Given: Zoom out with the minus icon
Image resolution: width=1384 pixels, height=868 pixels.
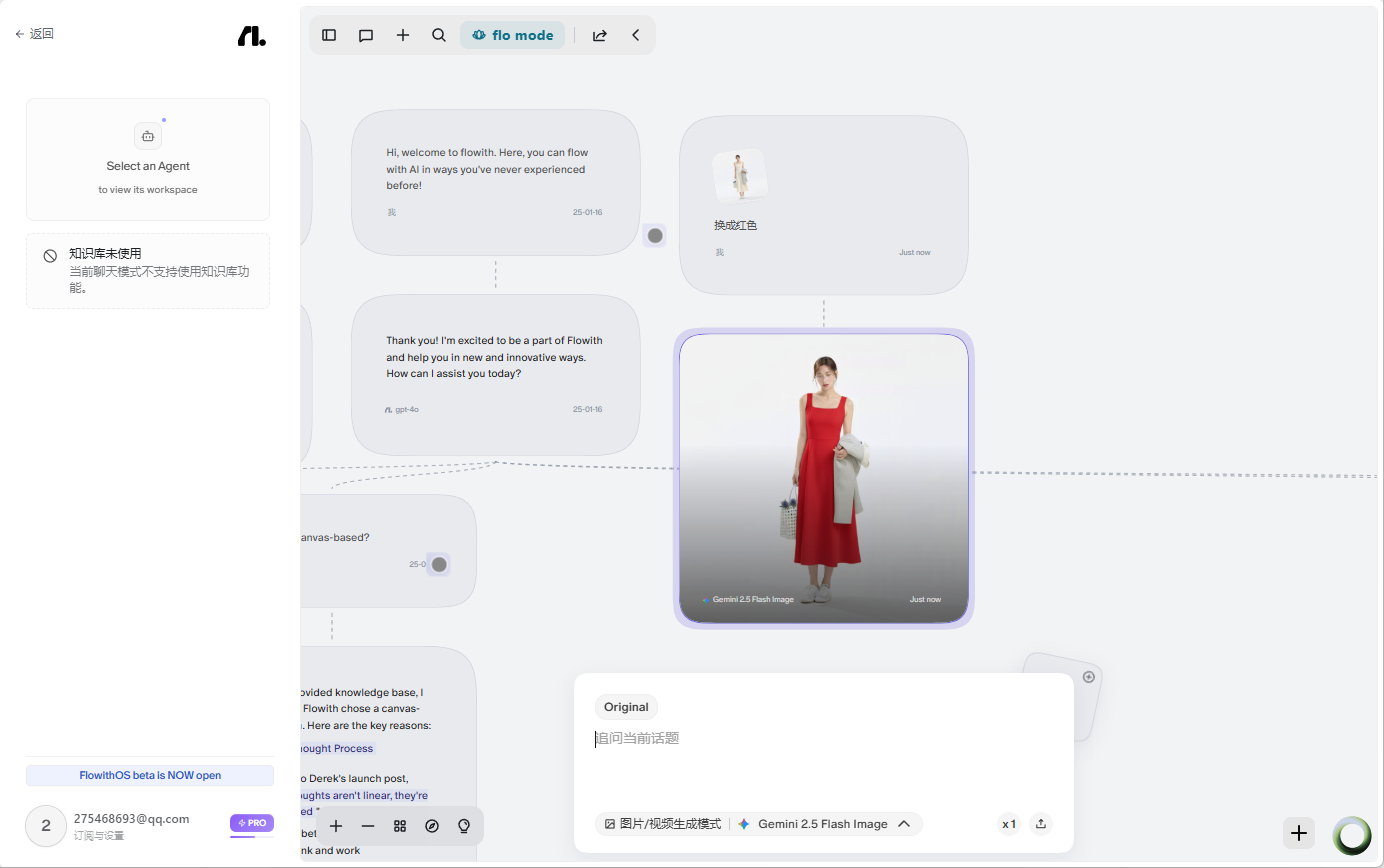Looking at the screenshot, I should tap(368, 826).
